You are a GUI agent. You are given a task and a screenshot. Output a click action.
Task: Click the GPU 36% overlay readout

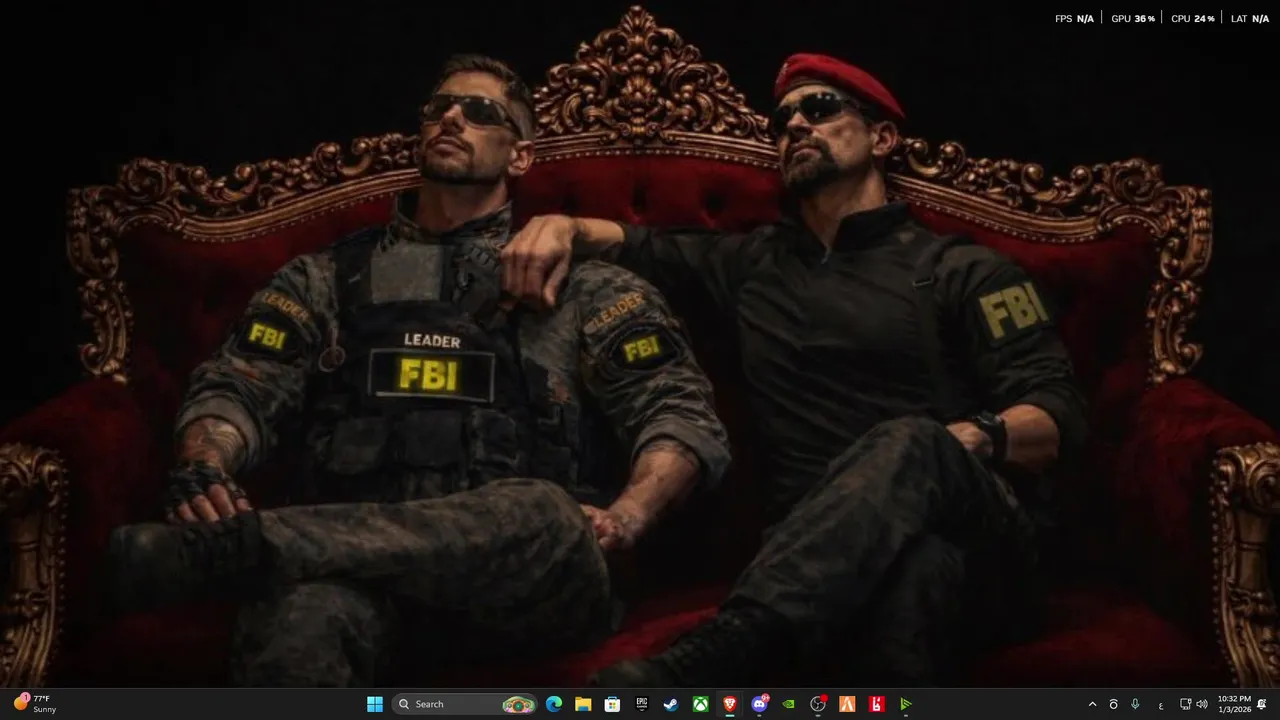pos(1133,19)
